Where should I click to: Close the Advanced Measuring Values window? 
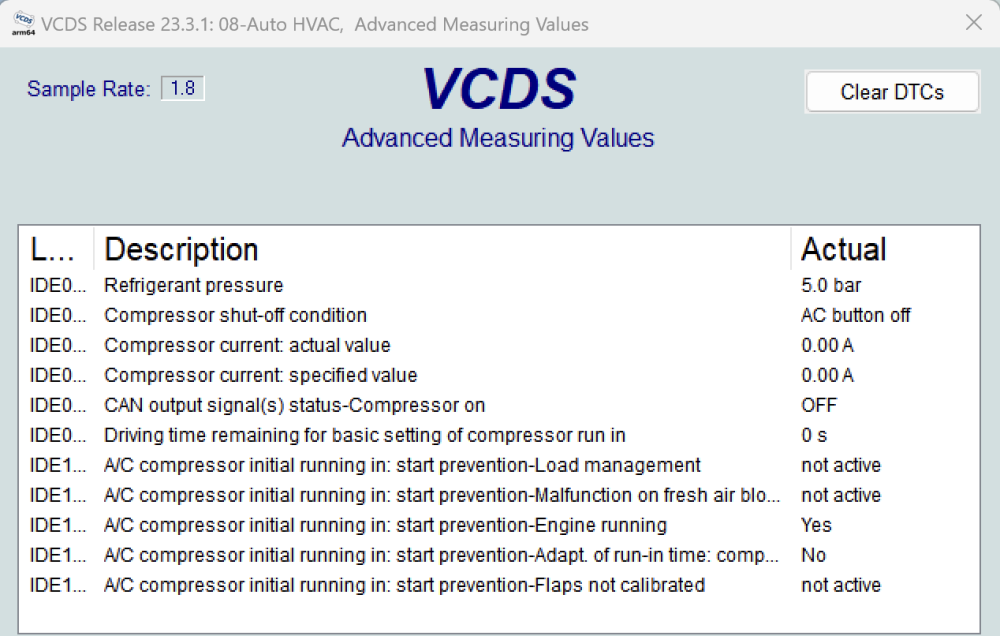pos(973,23)
